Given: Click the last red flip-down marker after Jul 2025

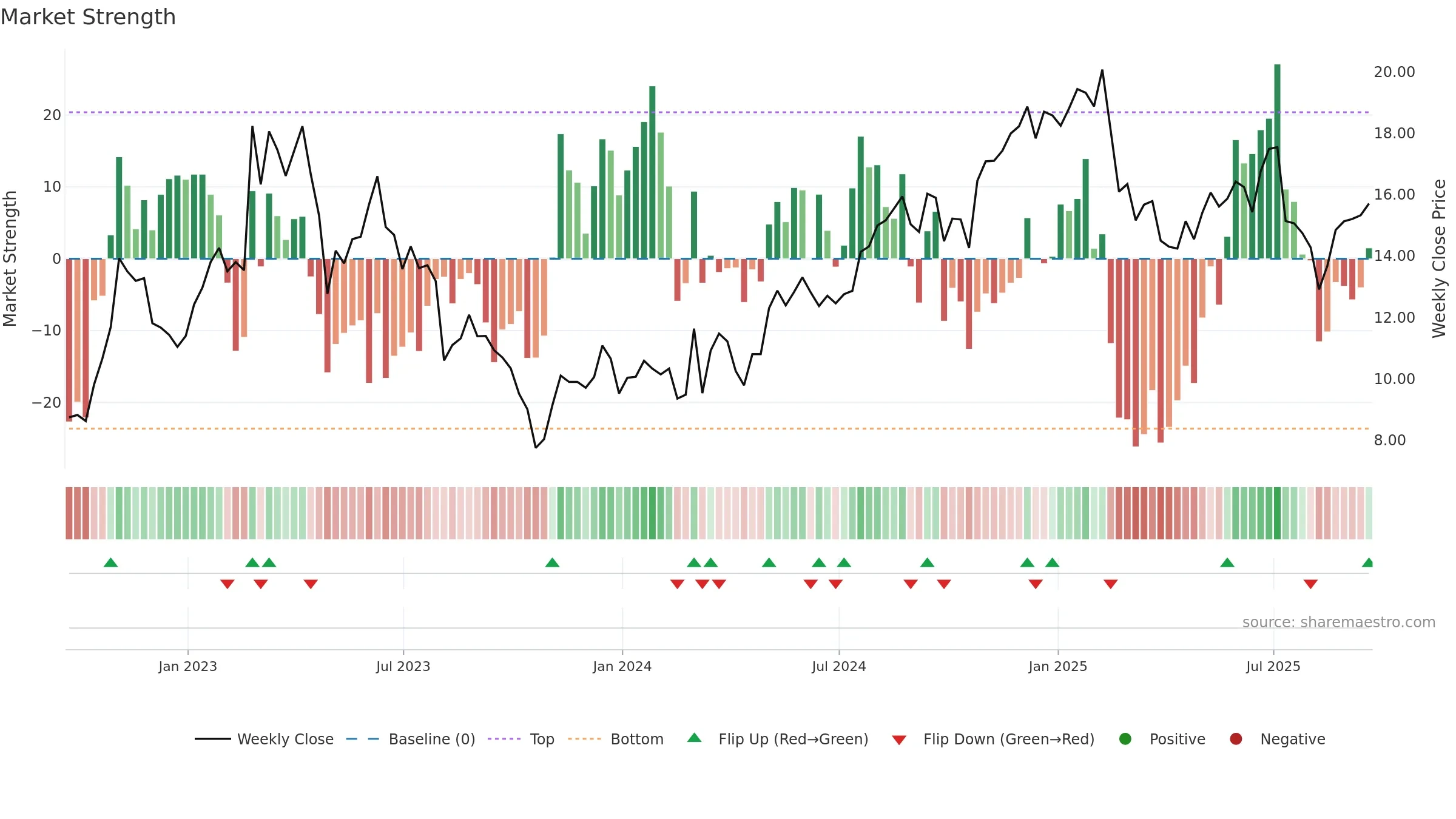Looking at the screenshot, I should click(1310, 584).
